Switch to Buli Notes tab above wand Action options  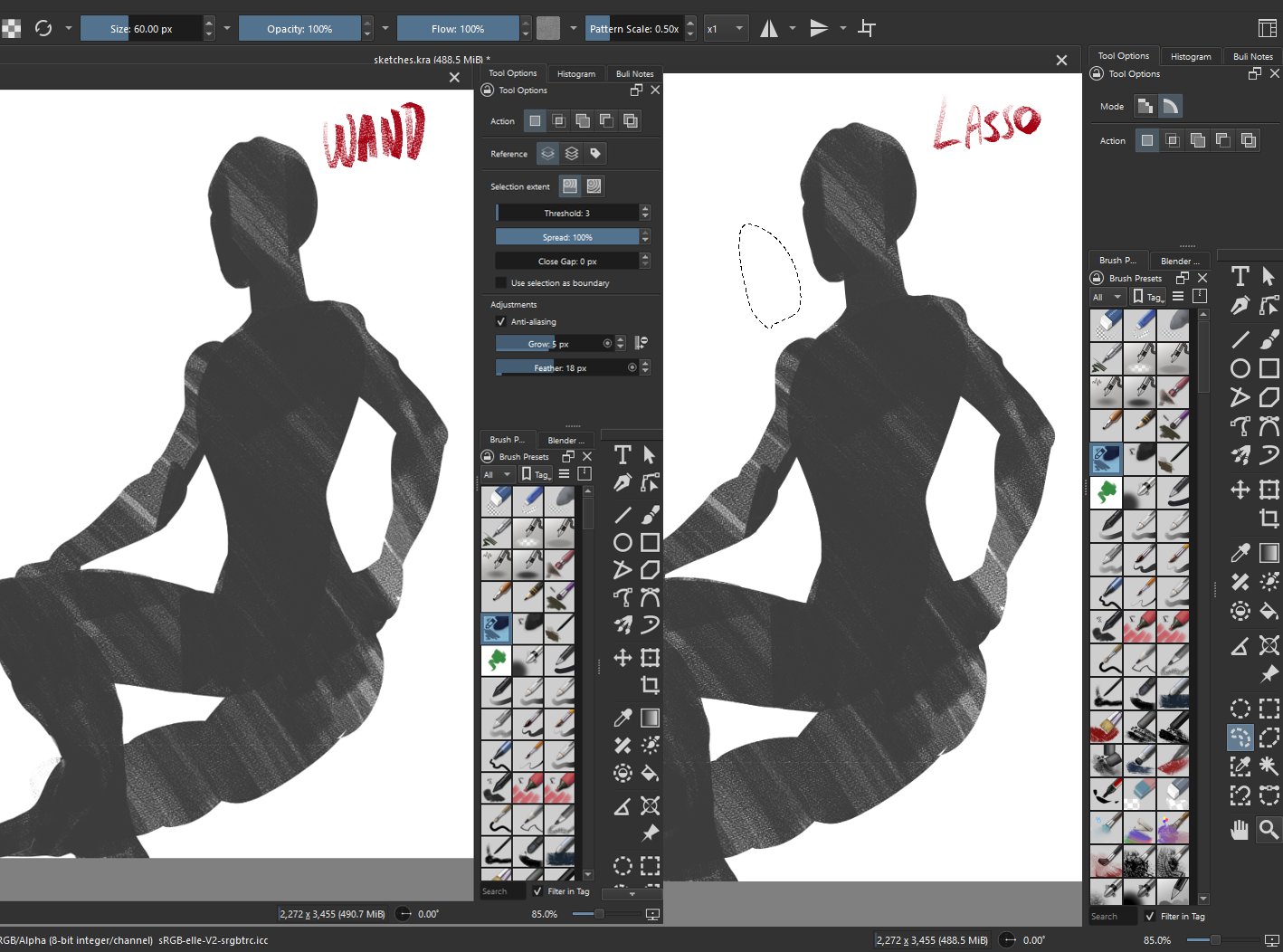633,74
